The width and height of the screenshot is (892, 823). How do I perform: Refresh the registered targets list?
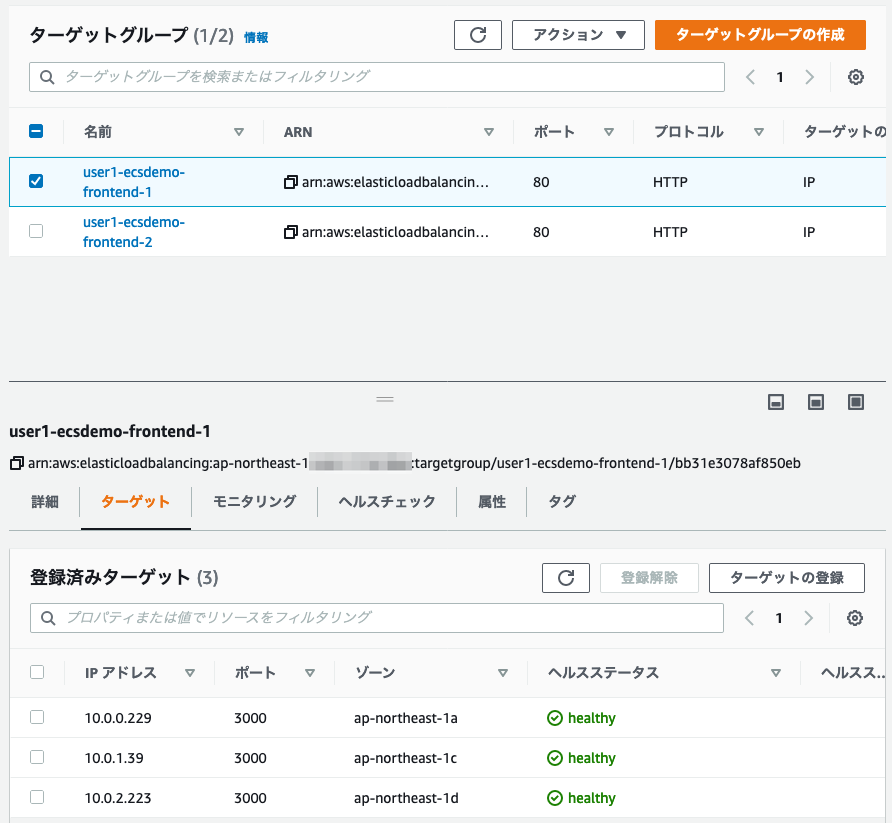pos(565,578)
